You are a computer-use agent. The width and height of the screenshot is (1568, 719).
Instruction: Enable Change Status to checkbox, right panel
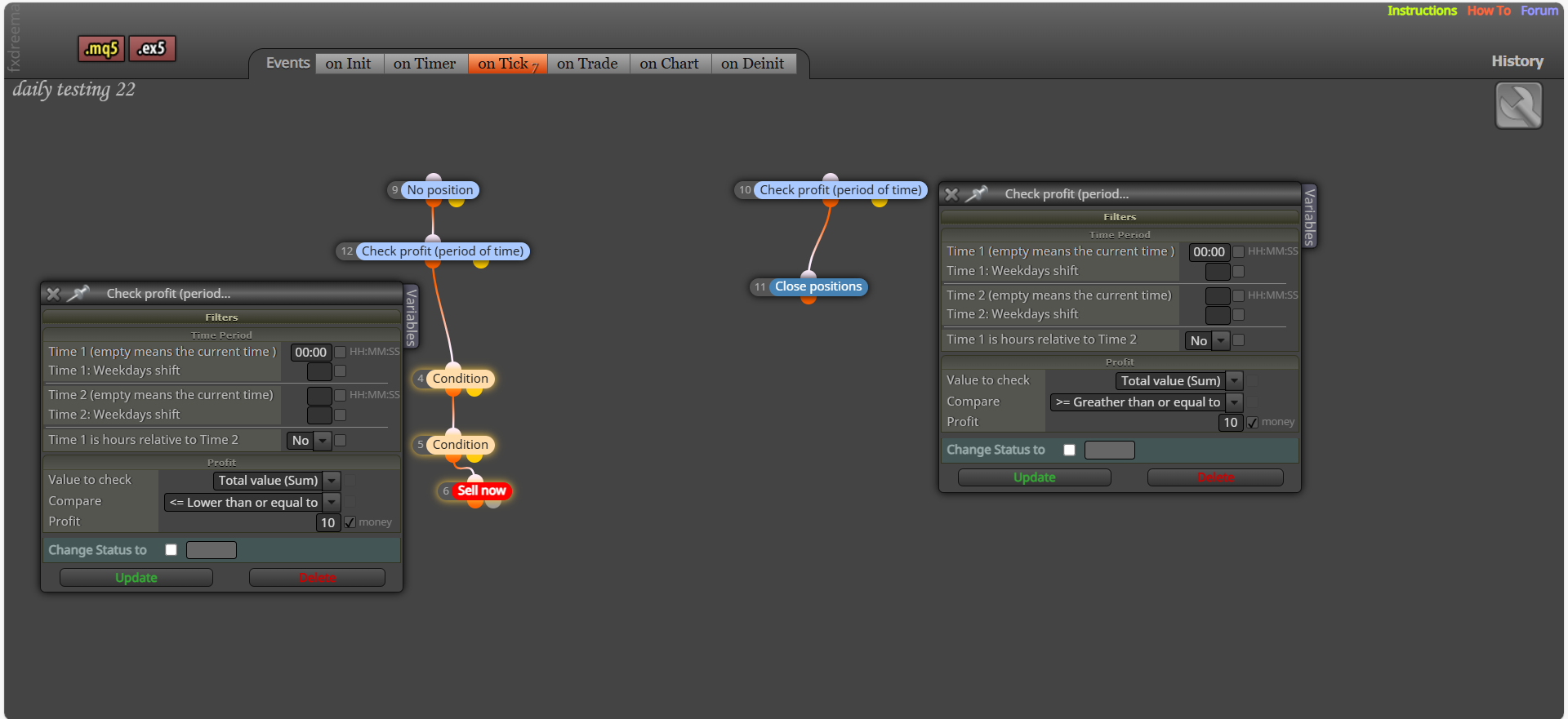coord(1069,450)
